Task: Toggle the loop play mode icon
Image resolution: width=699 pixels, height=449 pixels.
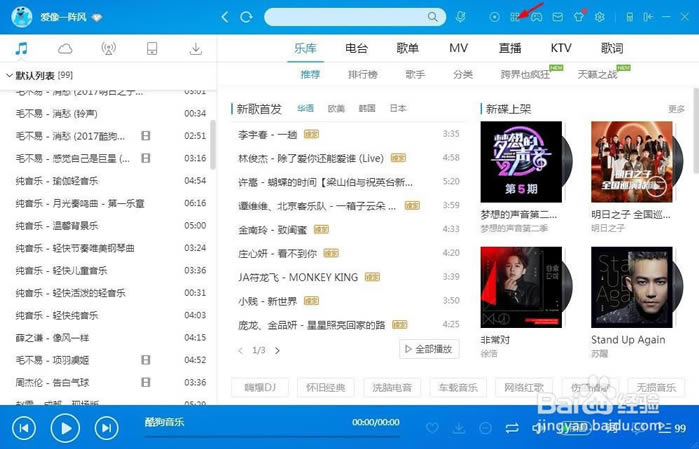Action: tap(512, 428)
